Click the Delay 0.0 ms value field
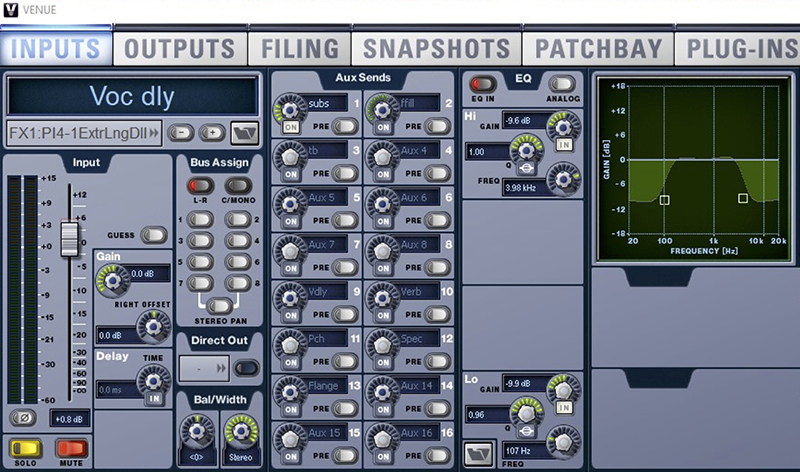800x472 pixels. pos(117,390)
